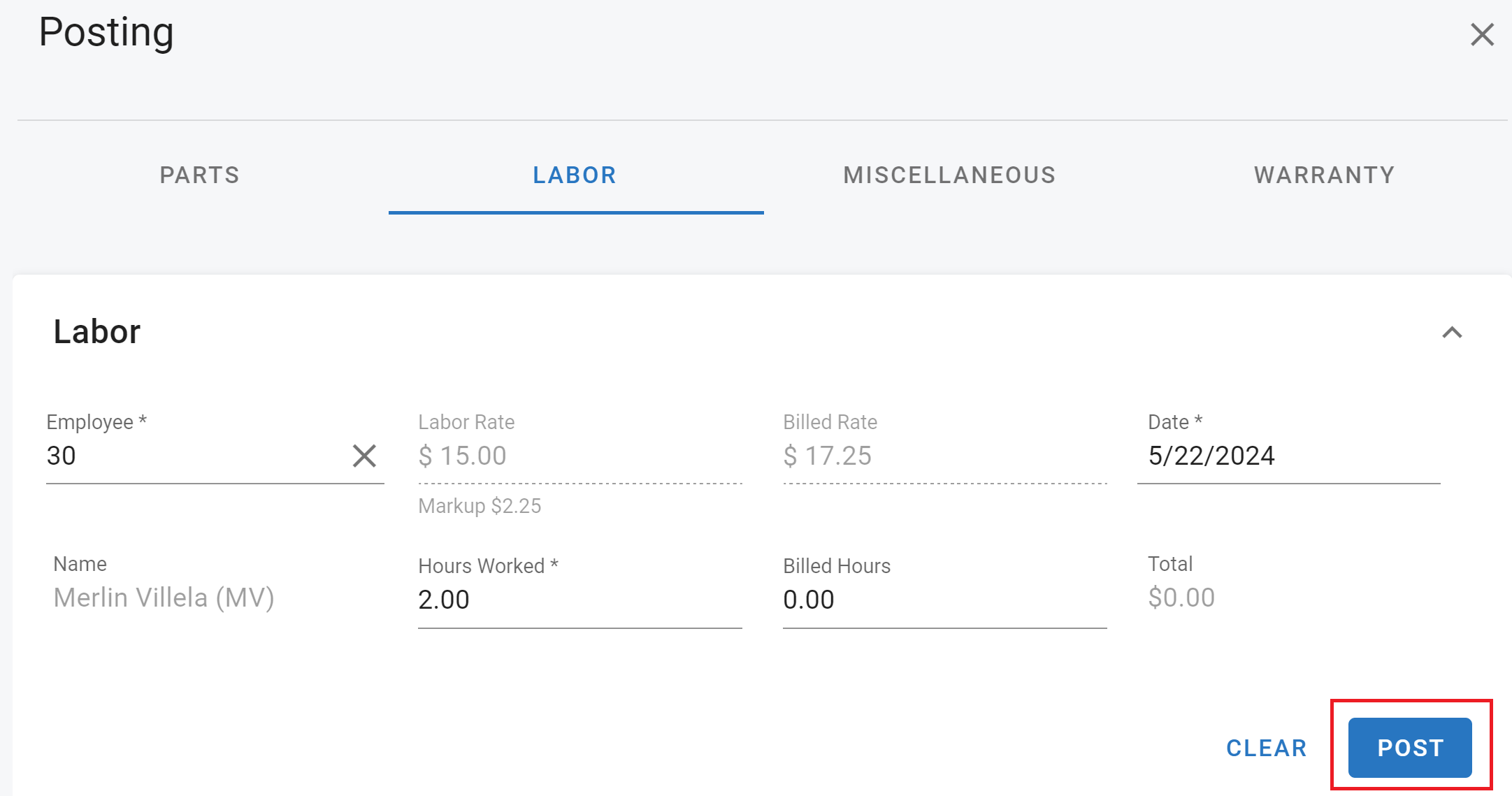Screen dimensions: 1512x796
Task: Click the Markup $2.25 helper text
Action: pos(480,506)
